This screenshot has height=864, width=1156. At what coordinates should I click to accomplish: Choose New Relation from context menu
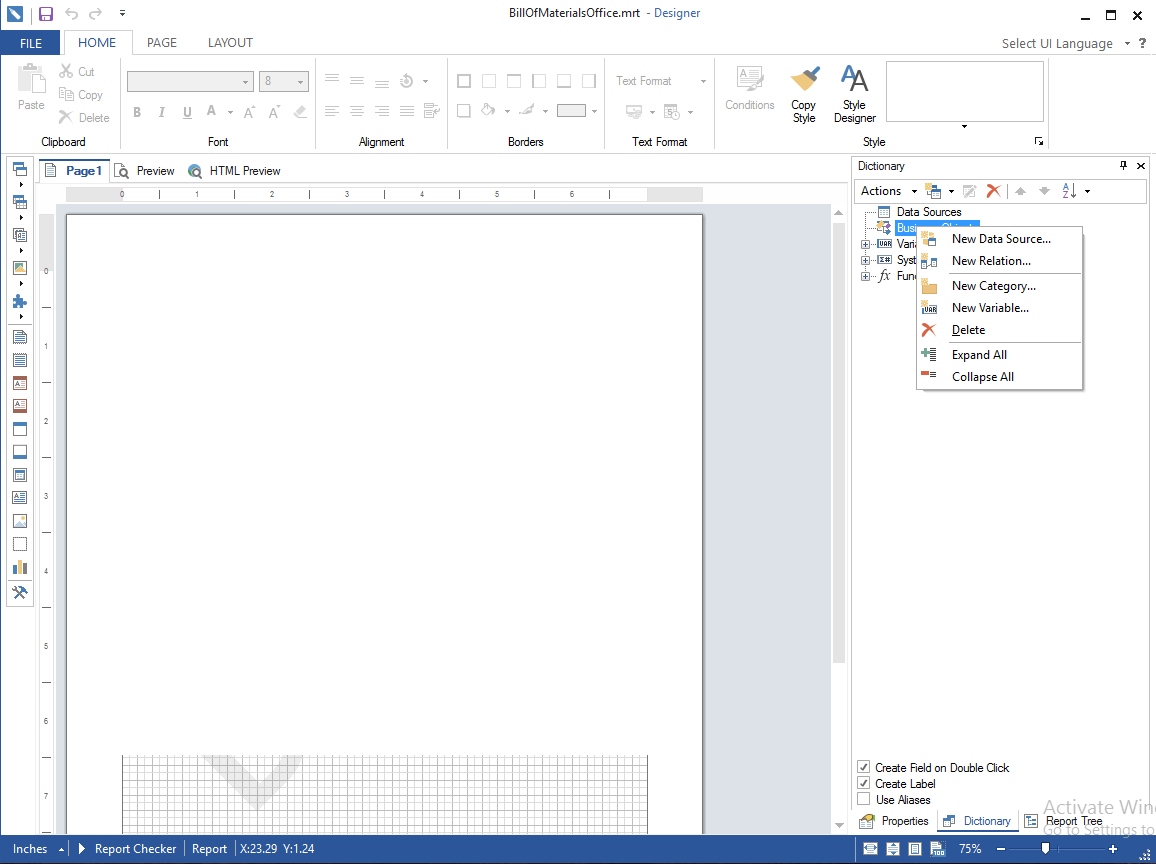point(999,261)
